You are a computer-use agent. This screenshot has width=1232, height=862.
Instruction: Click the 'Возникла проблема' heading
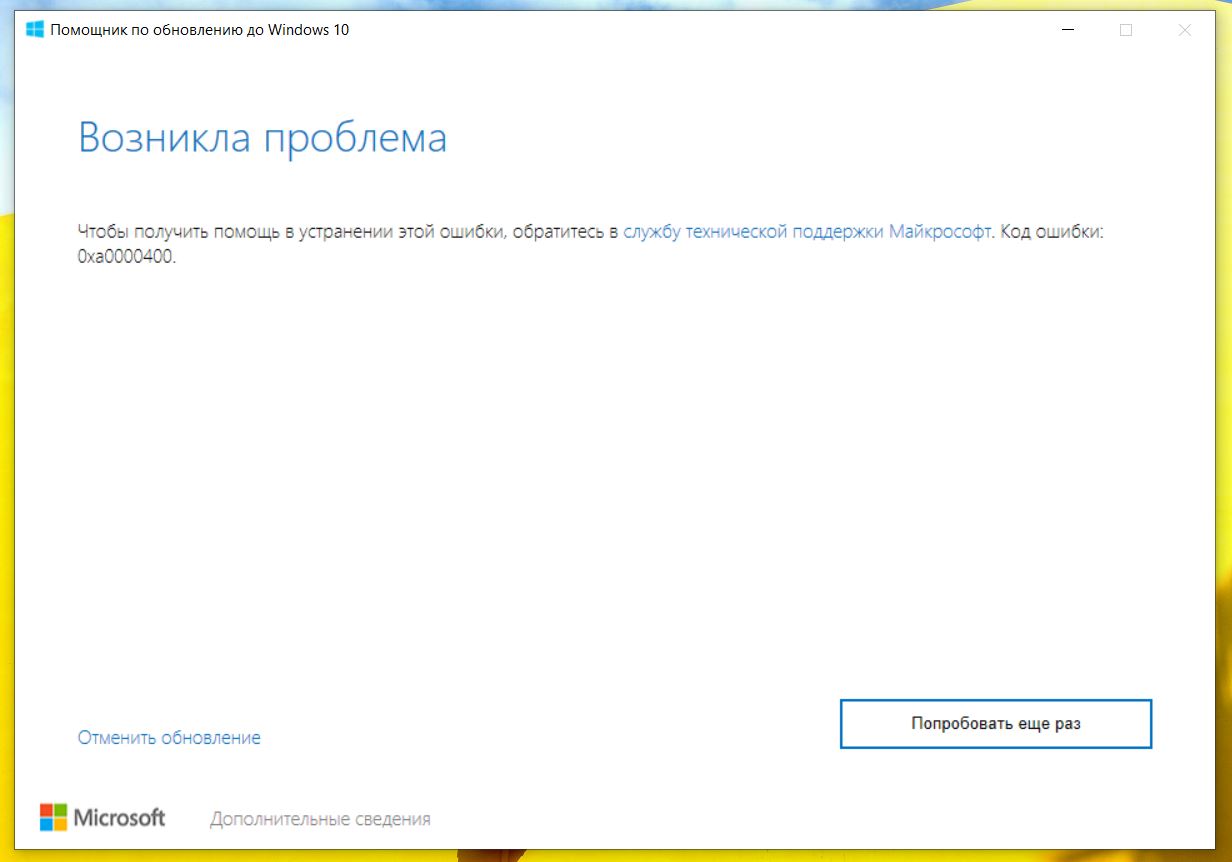click(x=262, y=137)
